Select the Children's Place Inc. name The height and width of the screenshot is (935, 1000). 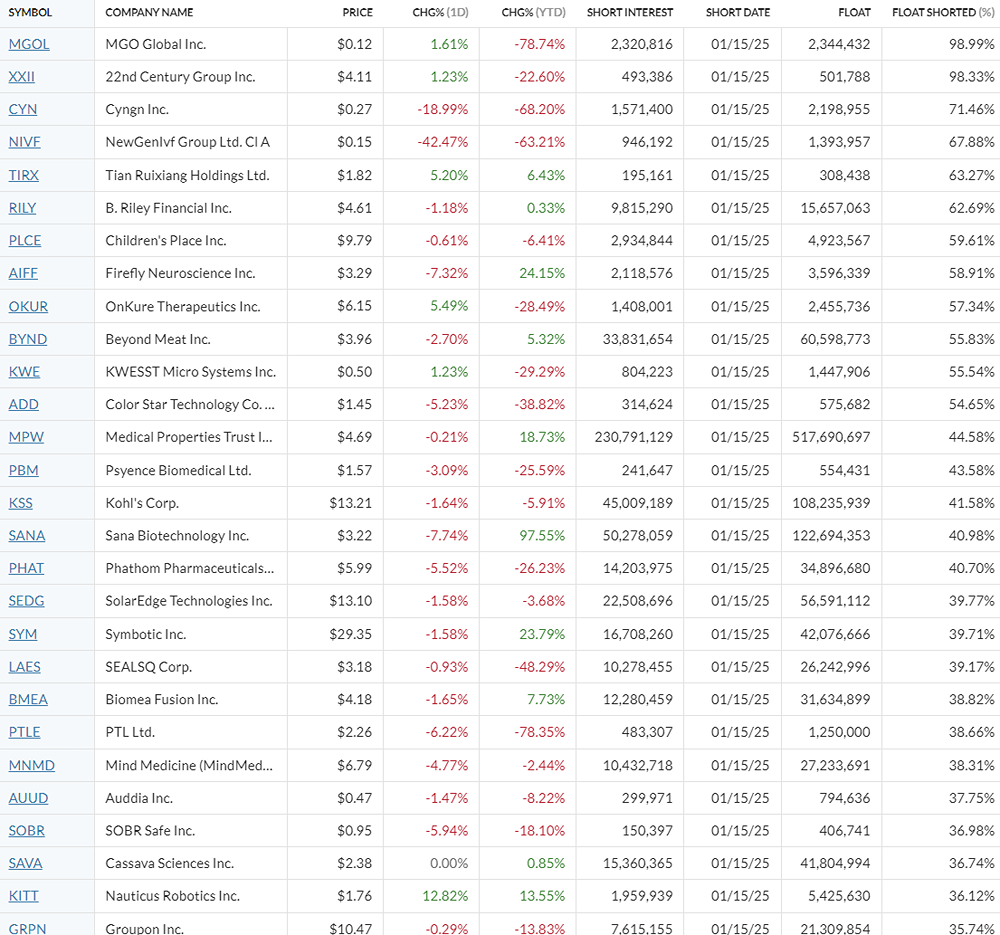[166, 240]
